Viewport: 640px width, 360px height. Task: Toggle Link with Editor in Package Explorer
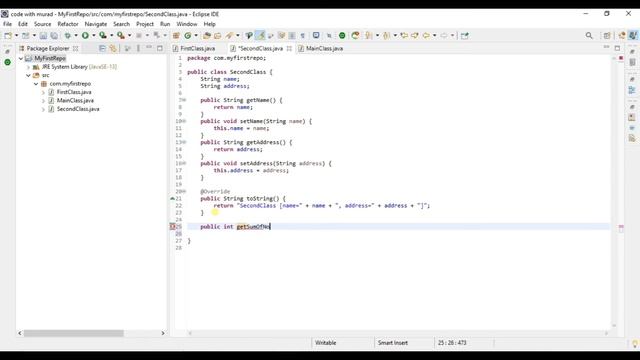113,48
